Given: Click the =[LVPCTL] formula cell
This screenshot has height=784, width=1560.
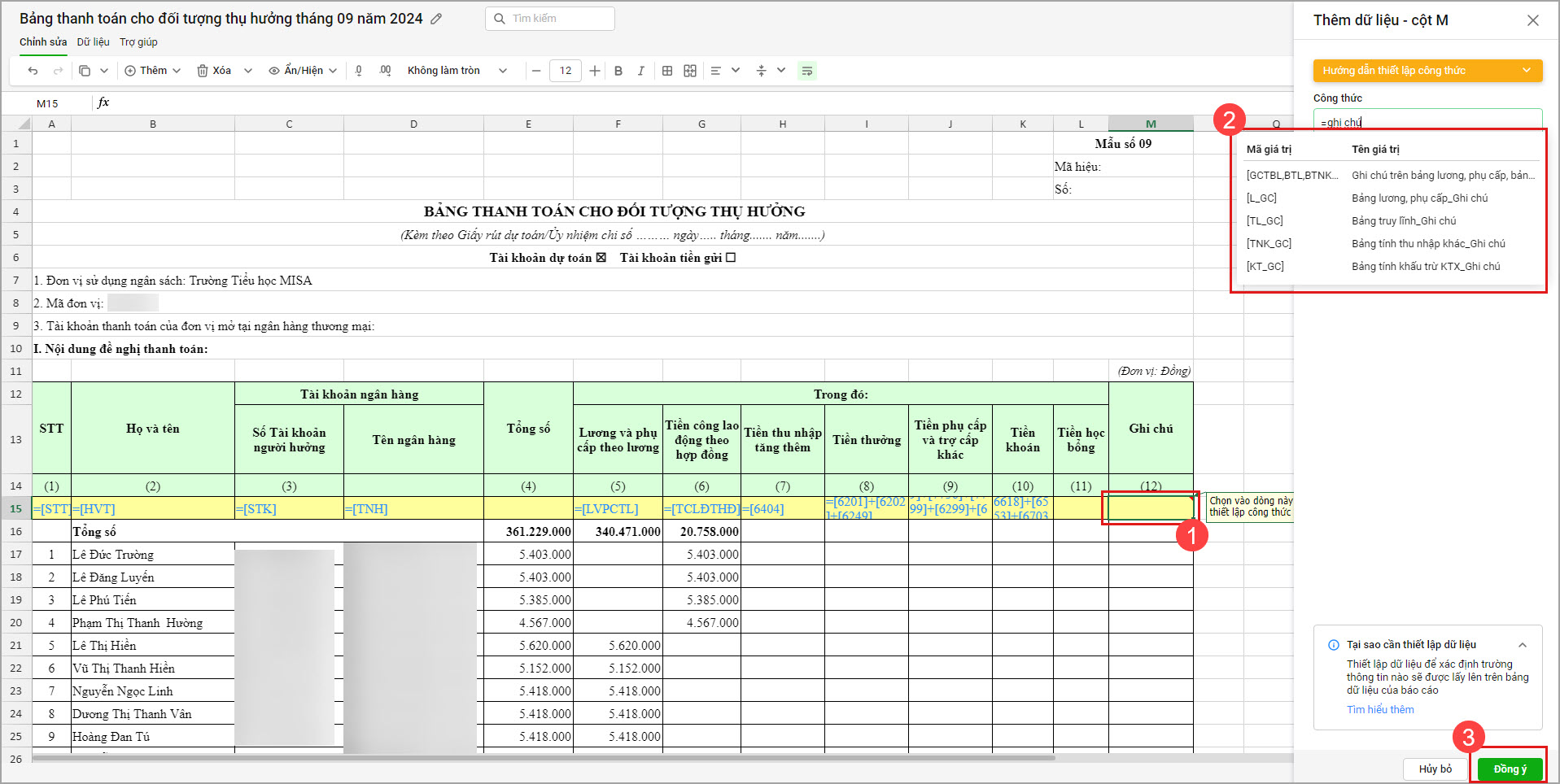Looking at the screenshot, I should pyautogui.click(x=618, y=508).
